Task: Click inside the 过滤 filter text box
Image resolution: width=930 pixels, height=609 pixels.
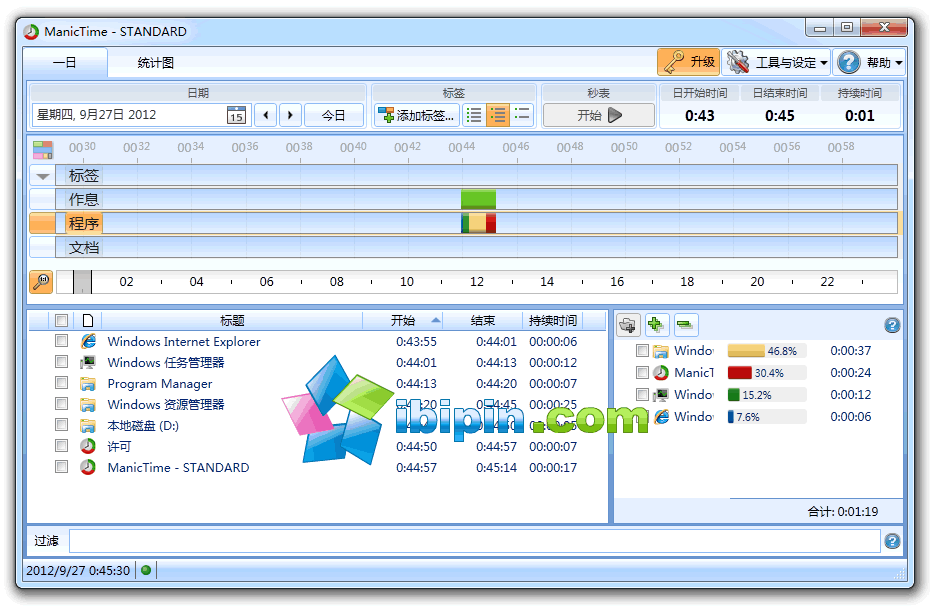Action: click(x=474, y=541)
